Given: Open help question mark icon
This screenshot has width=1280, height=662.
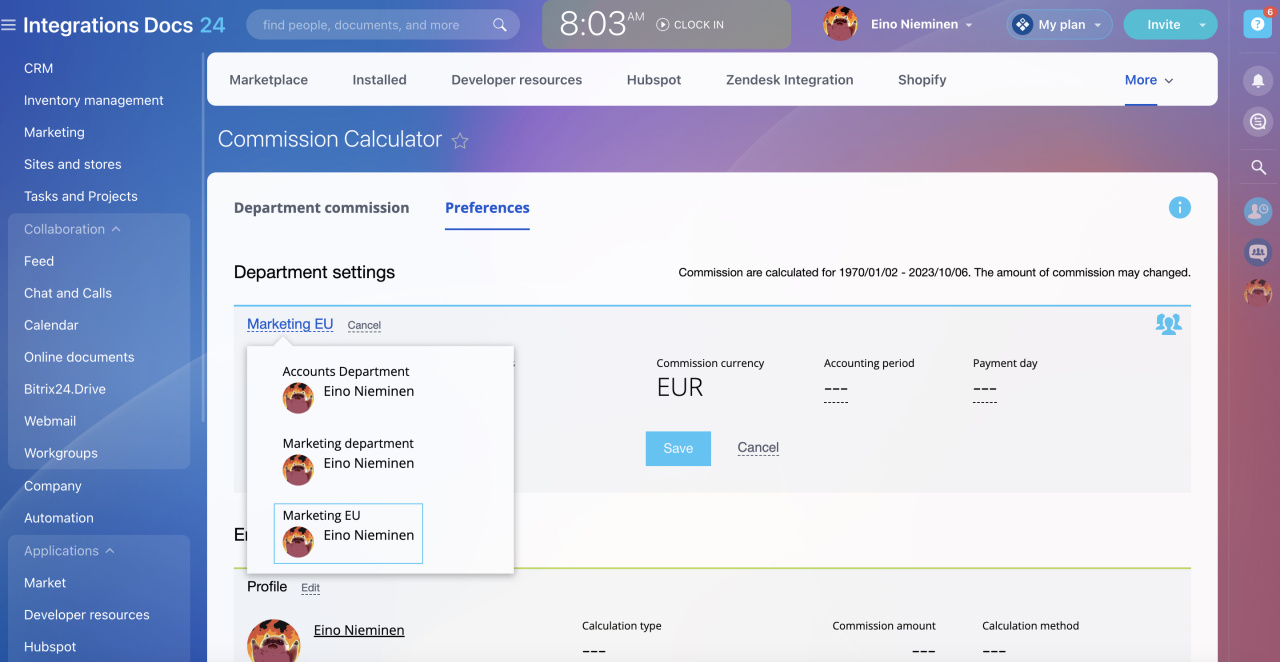Looking at the screenshot, I should (1256, 25).
